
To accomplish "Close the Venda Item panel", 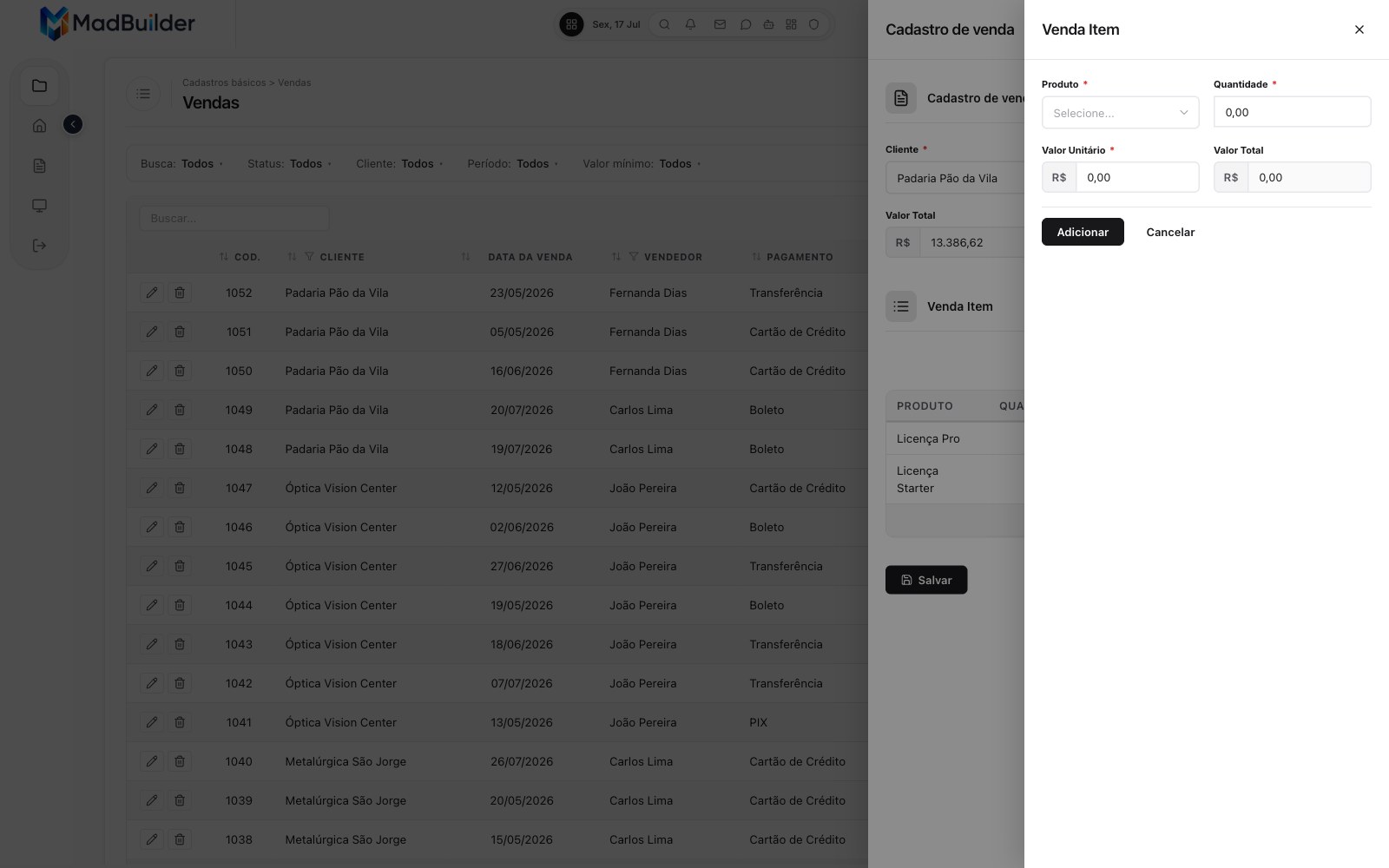I will pos(1359,30).
